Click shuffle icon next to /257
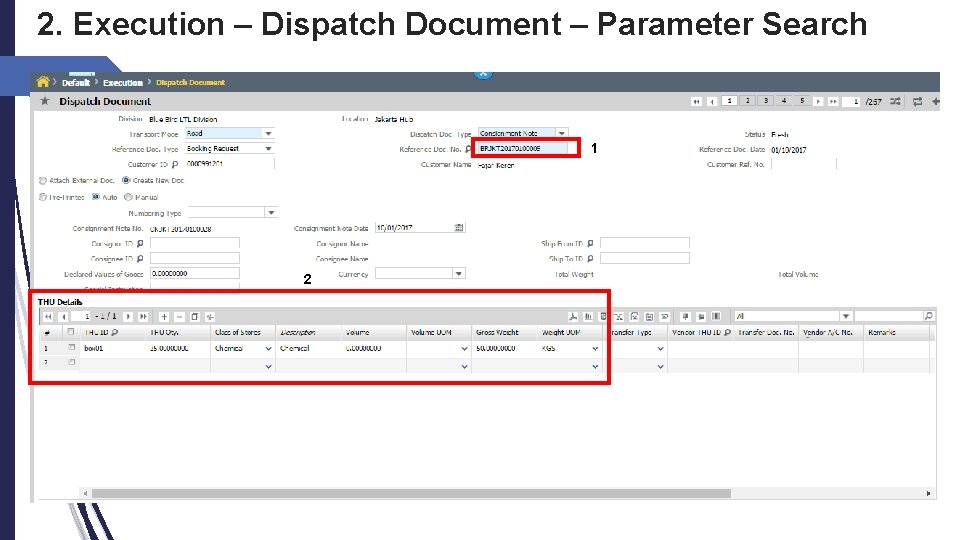Image resolution: width=960 pixels, height=540 pixels. pos(895,102)
